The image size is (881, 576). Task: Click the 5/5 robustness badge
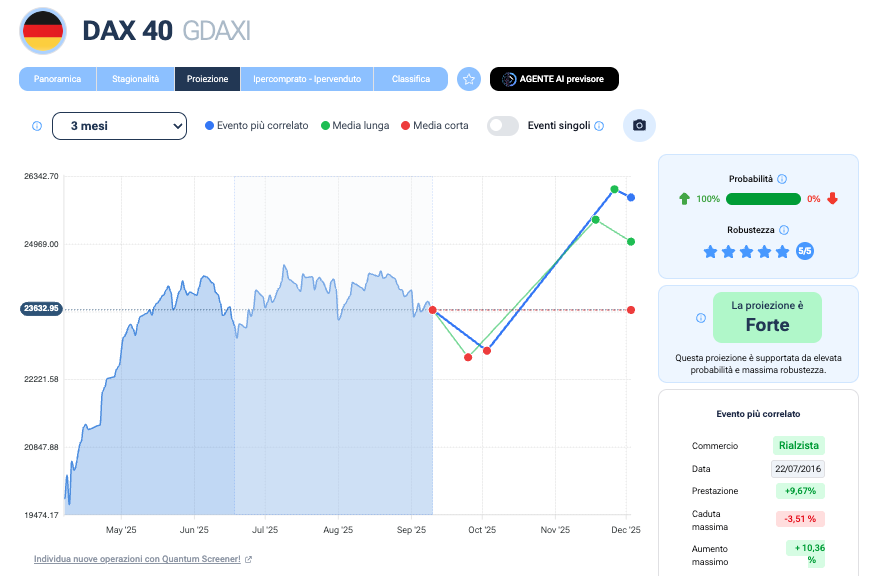tap(805, 251)
